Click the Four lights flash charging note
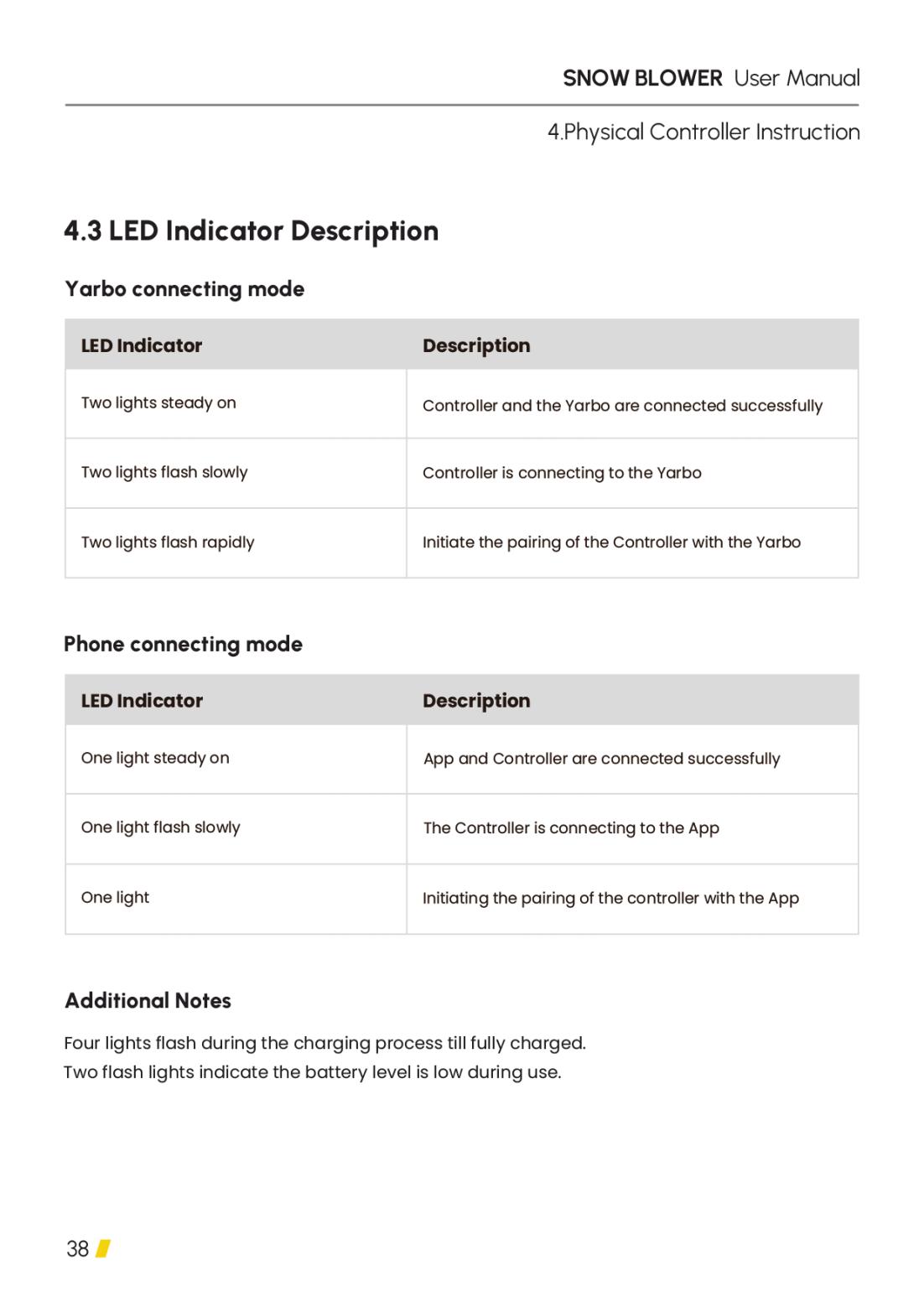The height and width of the screenshot is (1307, 924). click(x=324, y=1043)
